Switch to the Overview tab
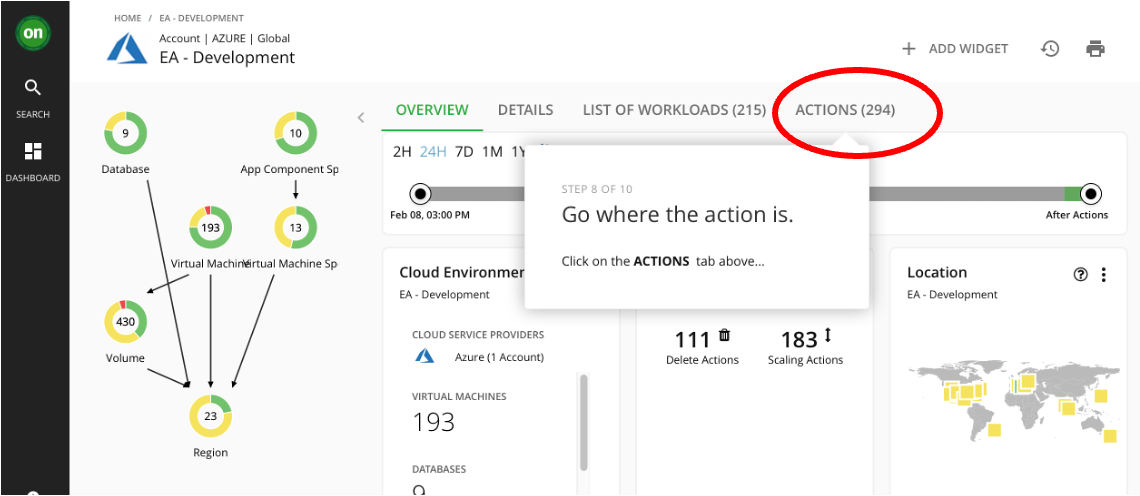This screenshot has width=1140, height=496. point(432,110)
